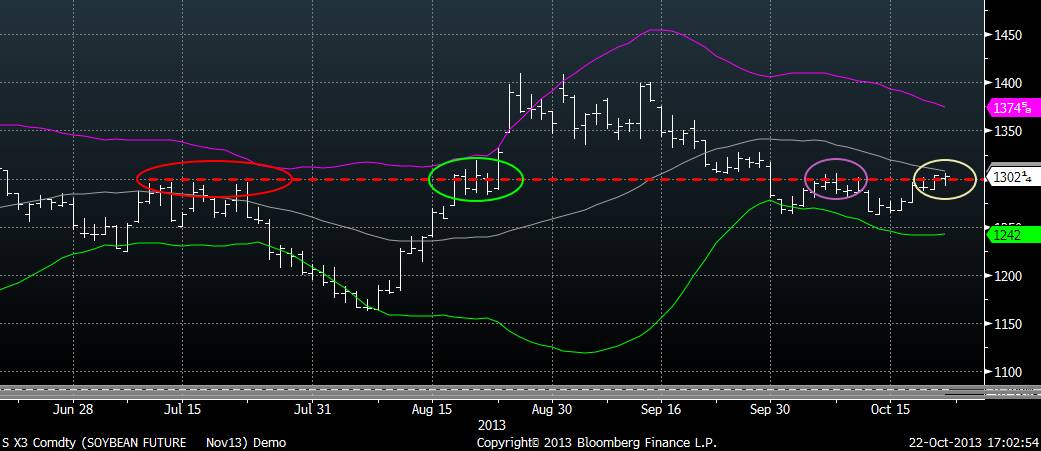Click the magenta 1374 5/8 price tag
The image size is (1041, 451).
tap(1013, 108)
